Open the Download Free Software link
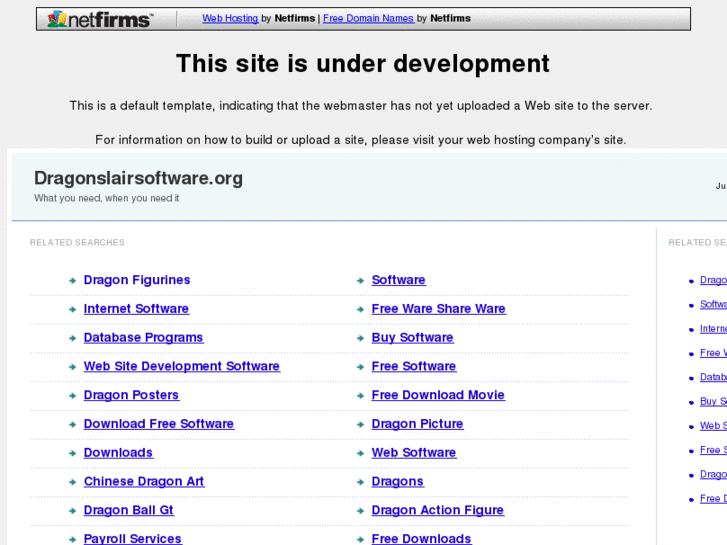This screenshot has width=727, height=545. pyautogui.click(x=159, y=424)
